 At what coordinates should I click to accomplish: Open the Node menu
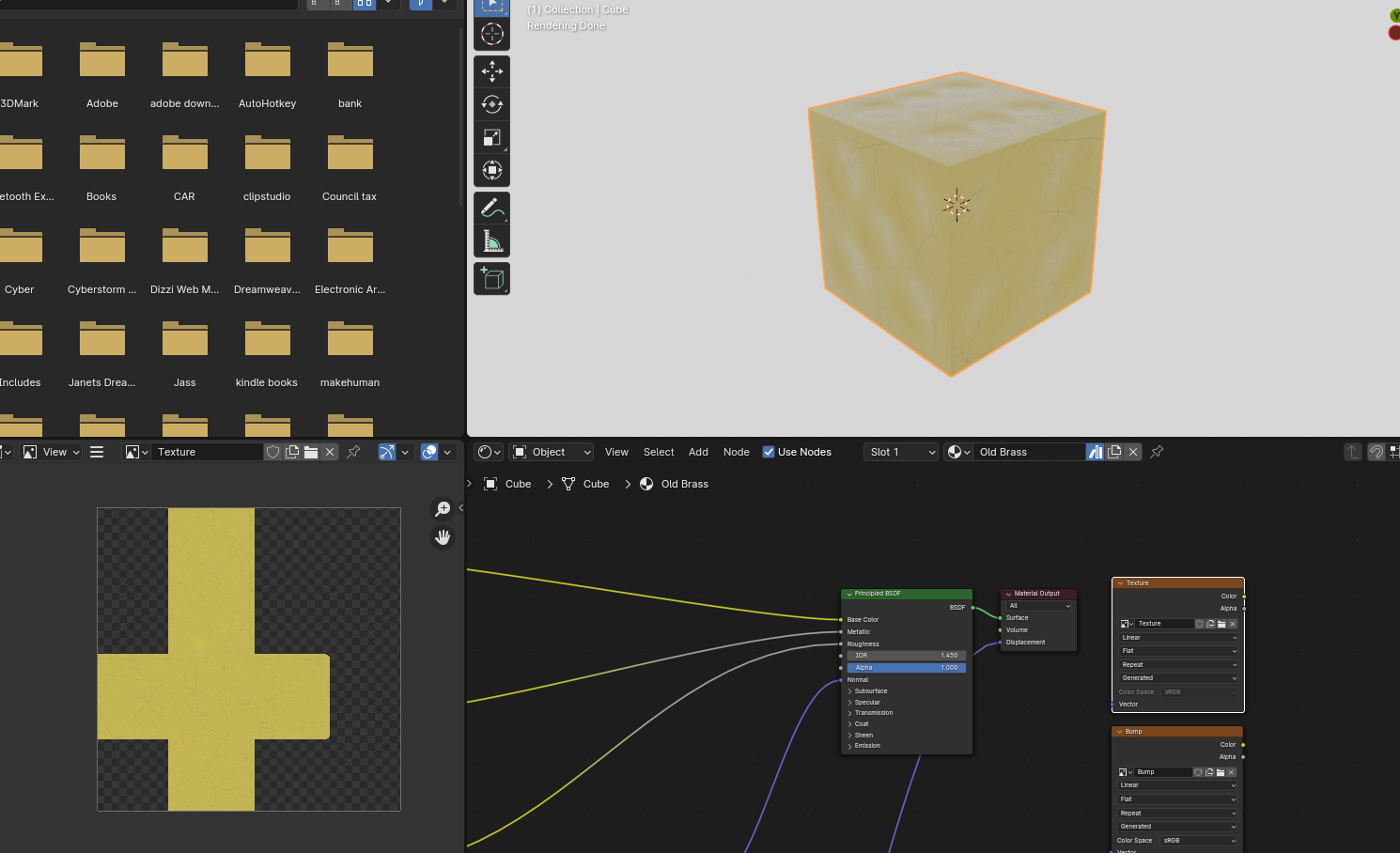point(737,452)
